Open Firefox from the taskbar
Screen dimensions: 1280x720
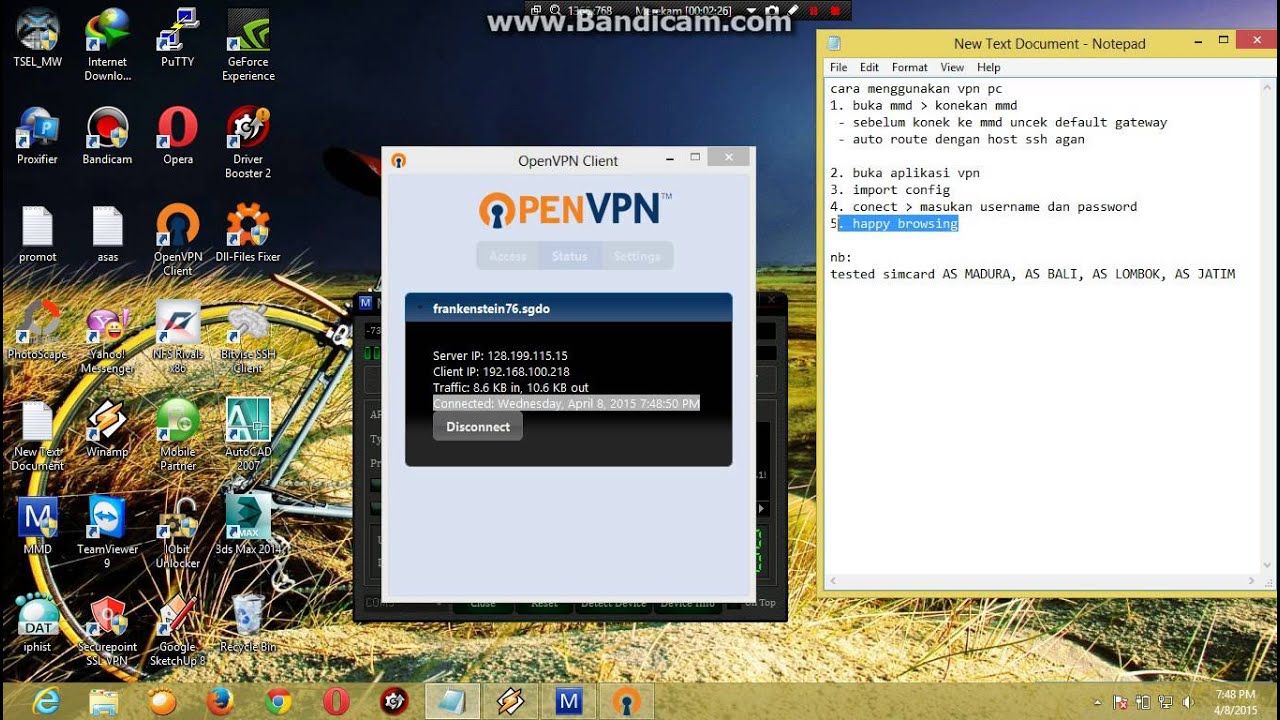click(220, 701)
